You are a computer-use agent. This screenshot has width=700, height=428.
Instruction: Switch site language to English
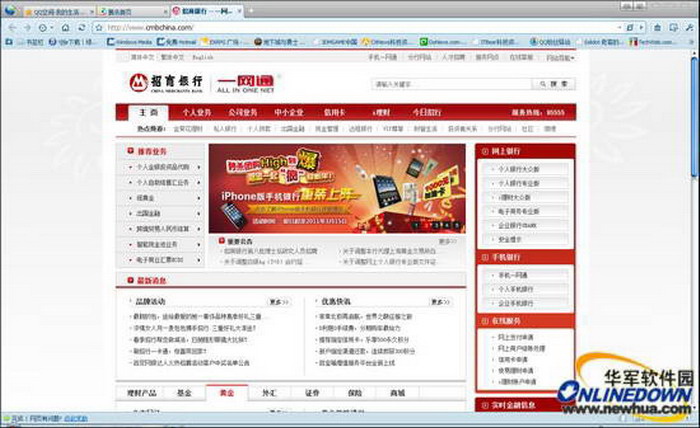203,57
